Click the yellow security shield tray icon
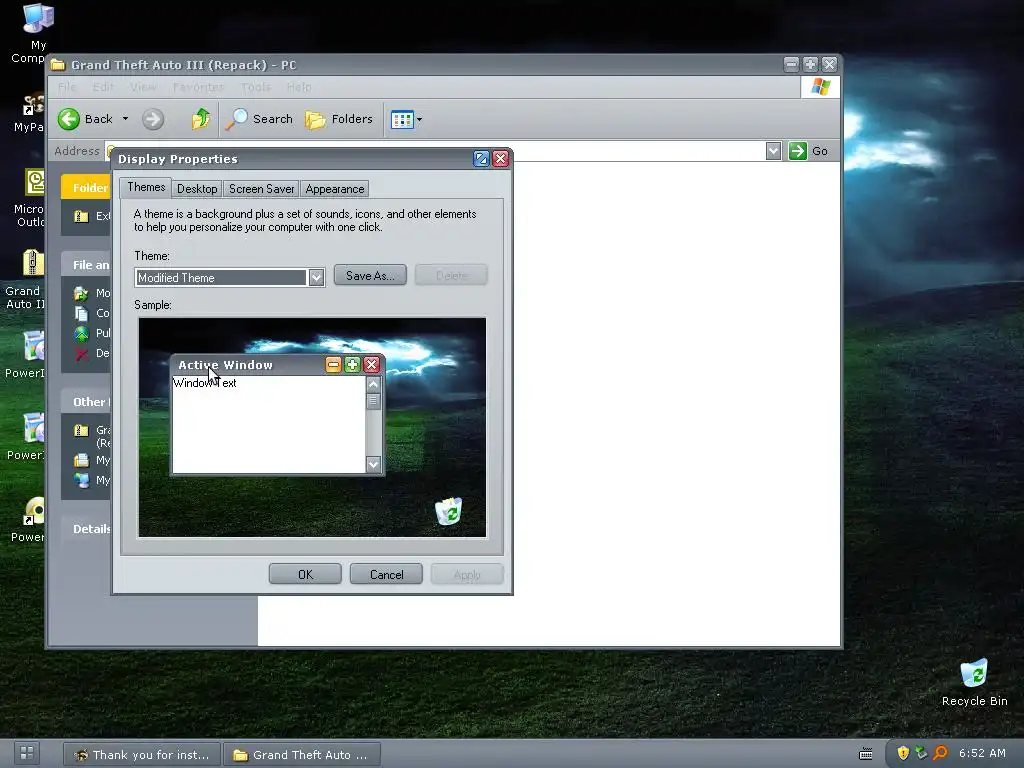This screenshot has width=1024, height=768. coord(903,753)
